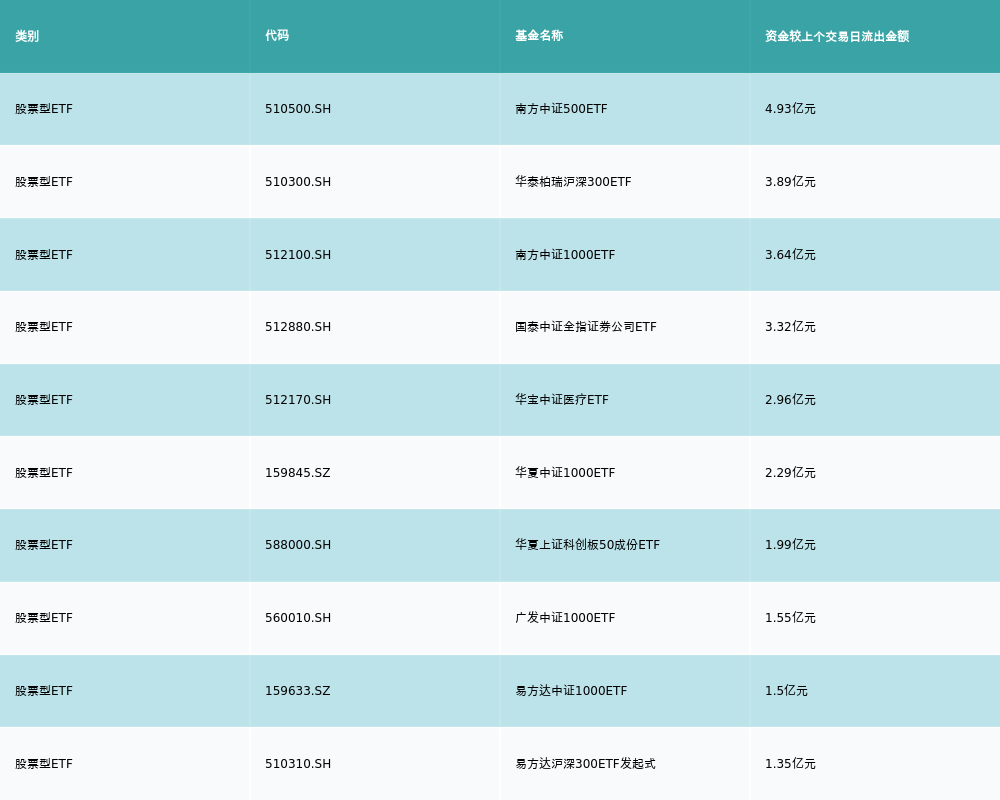
Task: Click 股票型ETF in the 510500.SH row
Action: pyautogui.click(x=44, y=109)
